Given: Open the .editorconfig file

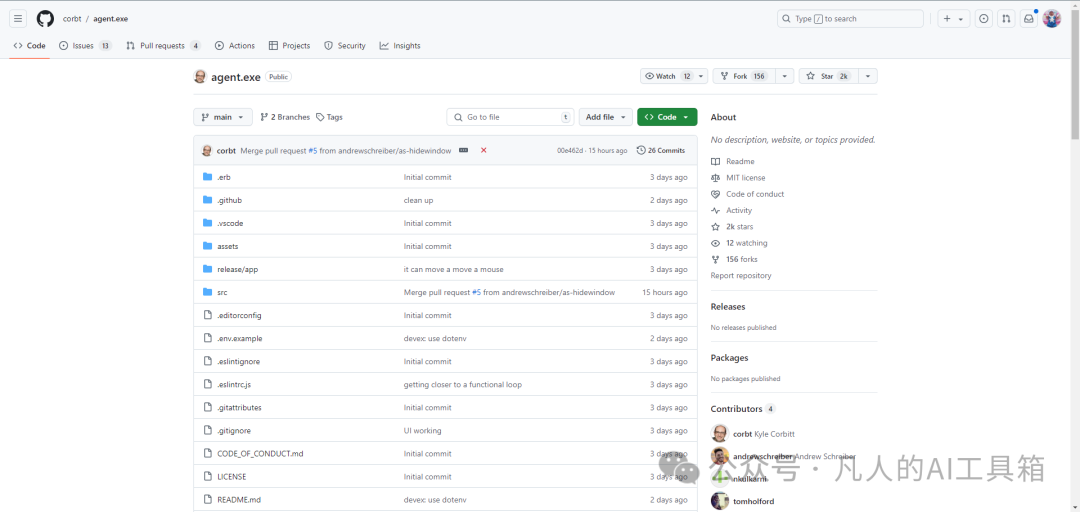Looking at the screenshot, I should click(239, 315).
